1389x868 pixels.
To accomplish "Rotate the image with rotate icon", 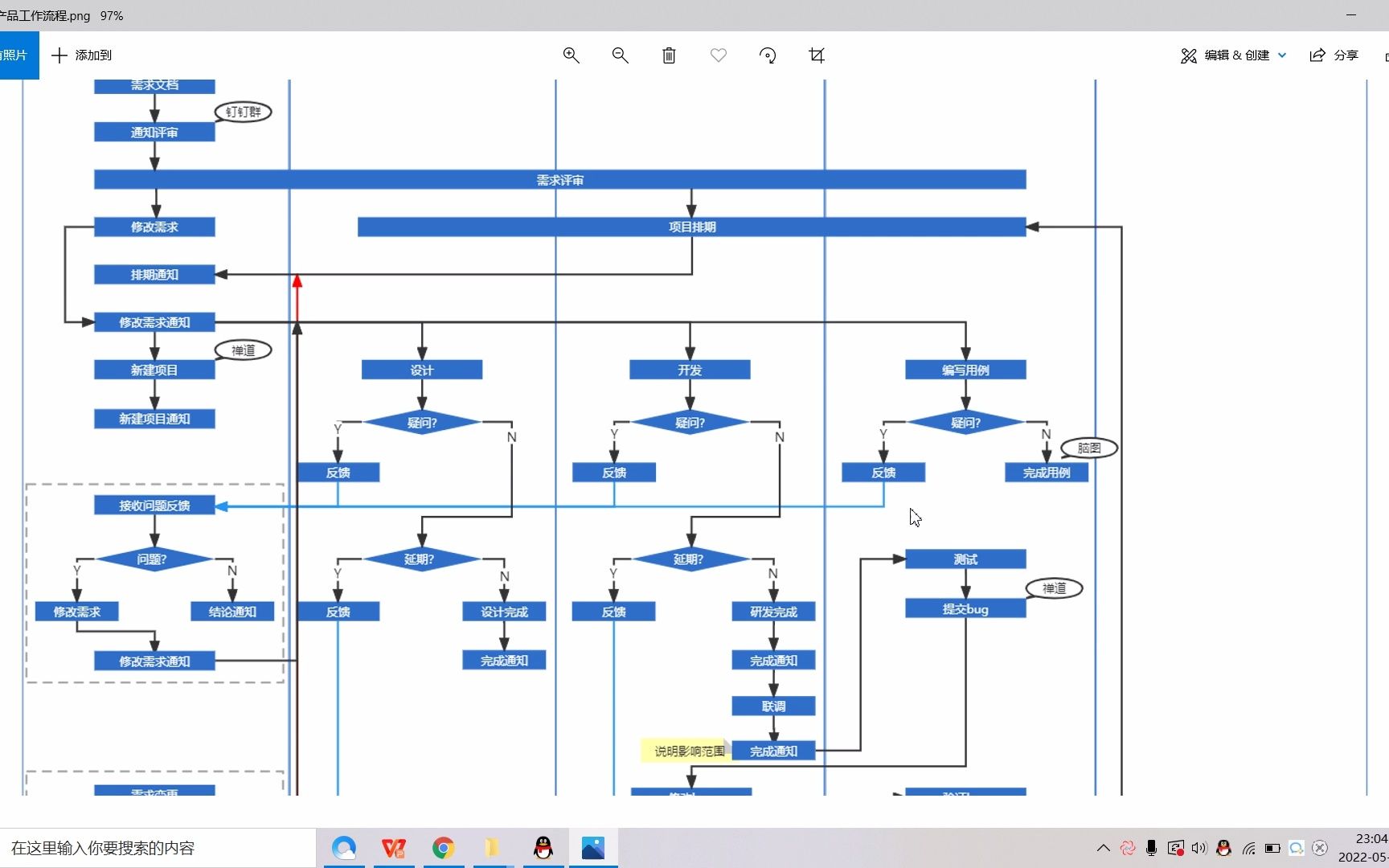I will [768, 55].
